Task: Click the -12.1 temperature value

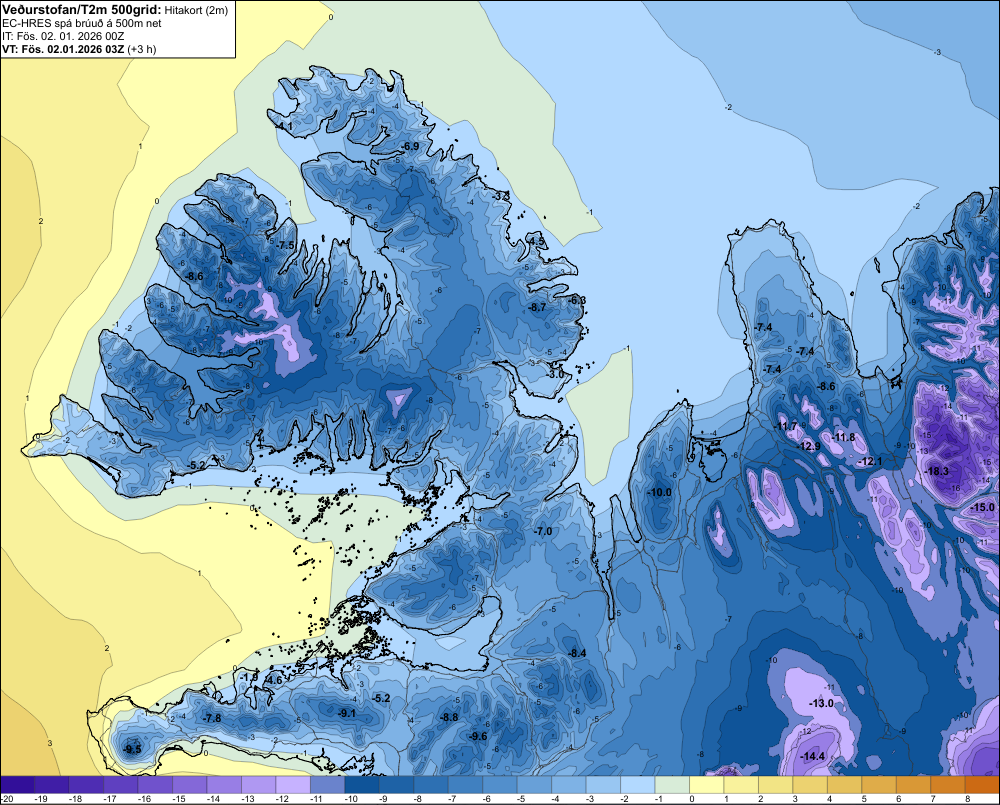Action: tap(870, 461)
